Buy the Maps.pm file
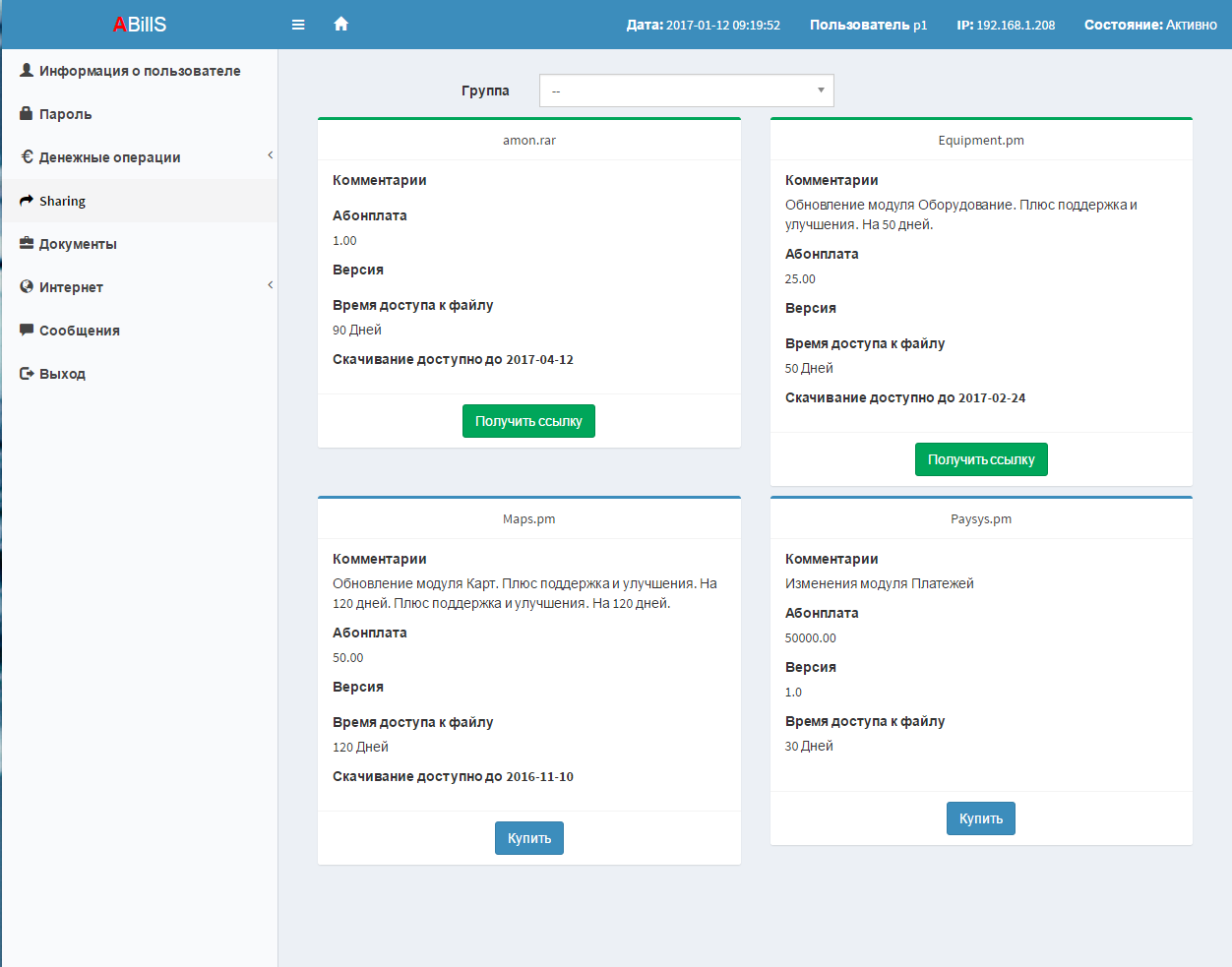This screenshot has width=1232, height=967. 529,838
